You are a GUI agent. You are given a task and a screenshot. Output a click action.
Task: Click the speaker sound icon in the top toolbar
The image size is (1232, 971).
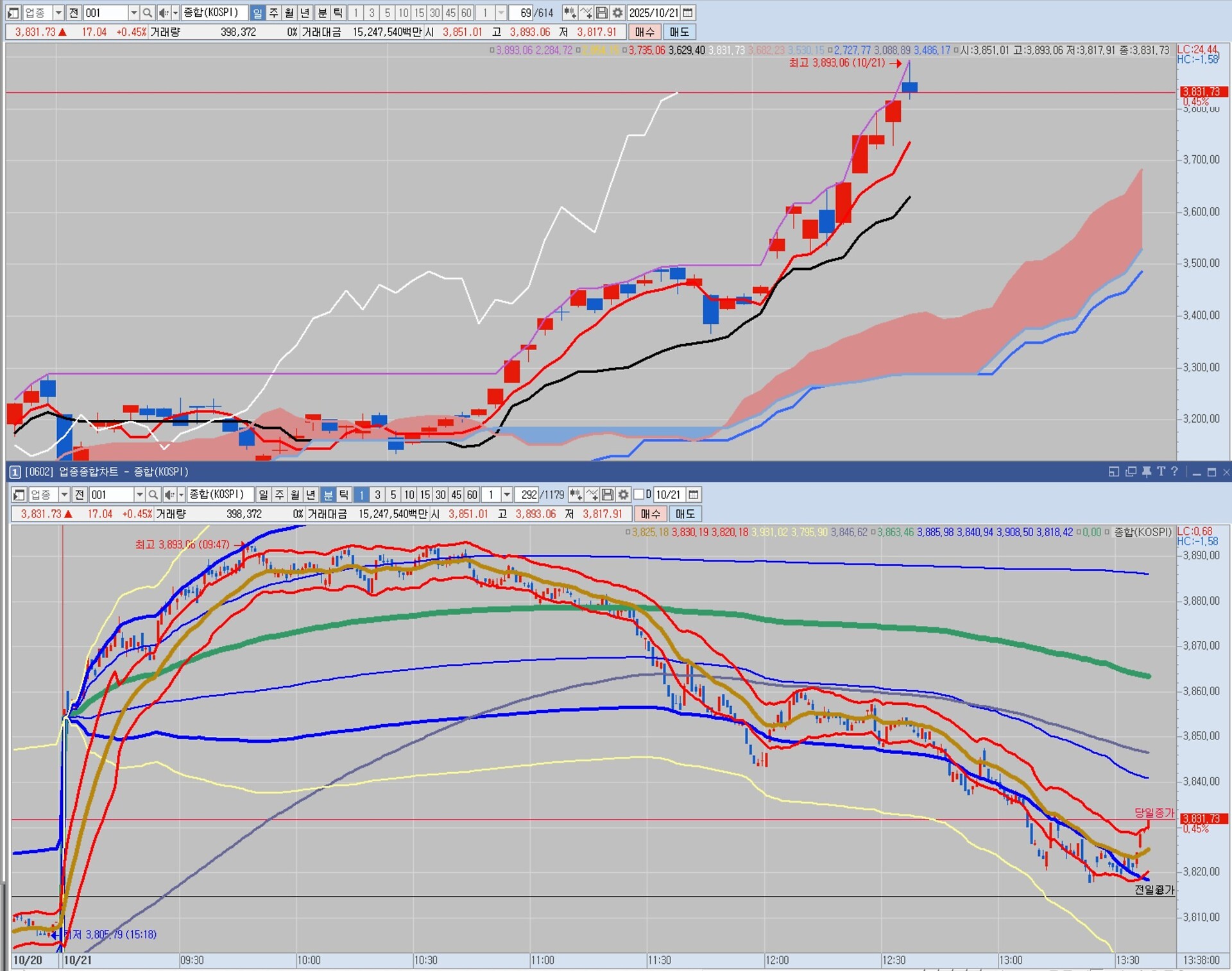(x=164, y=13)
